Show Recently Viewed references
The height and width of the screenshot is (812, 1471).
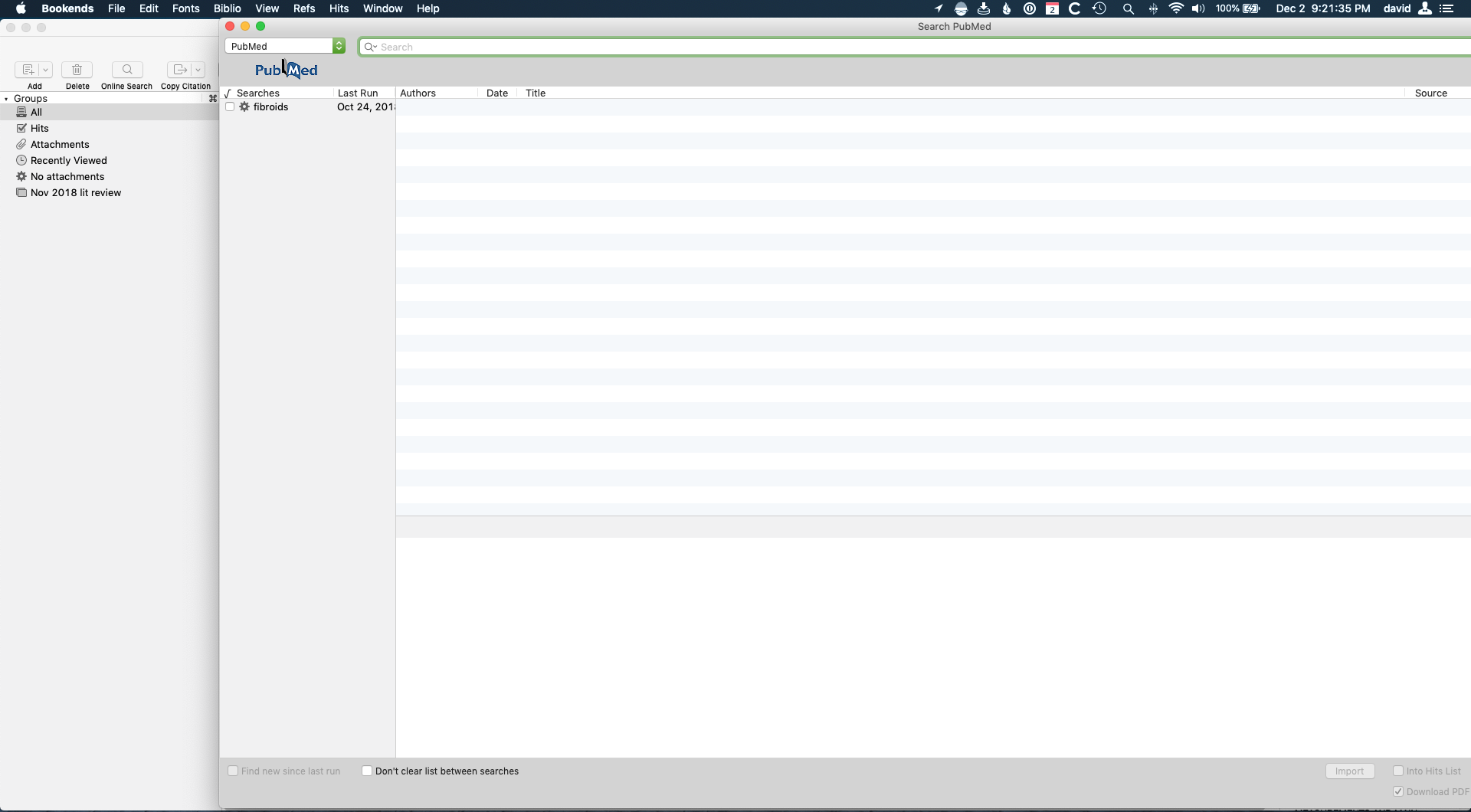pyautogui.click(x=110, y=160)
